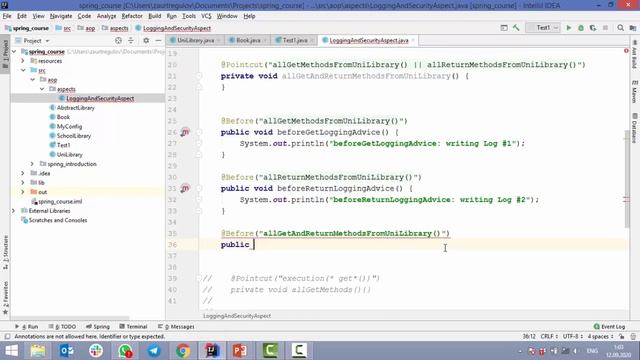Switch to the UniLibrary.java tab

pos(195,40)
